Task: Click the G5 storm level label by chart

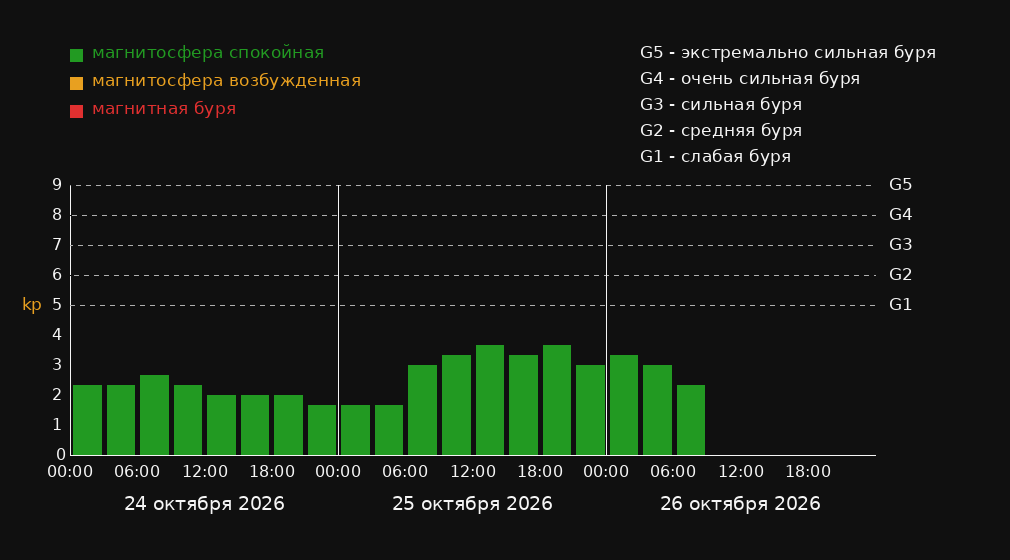Action: tap(900, 185)
